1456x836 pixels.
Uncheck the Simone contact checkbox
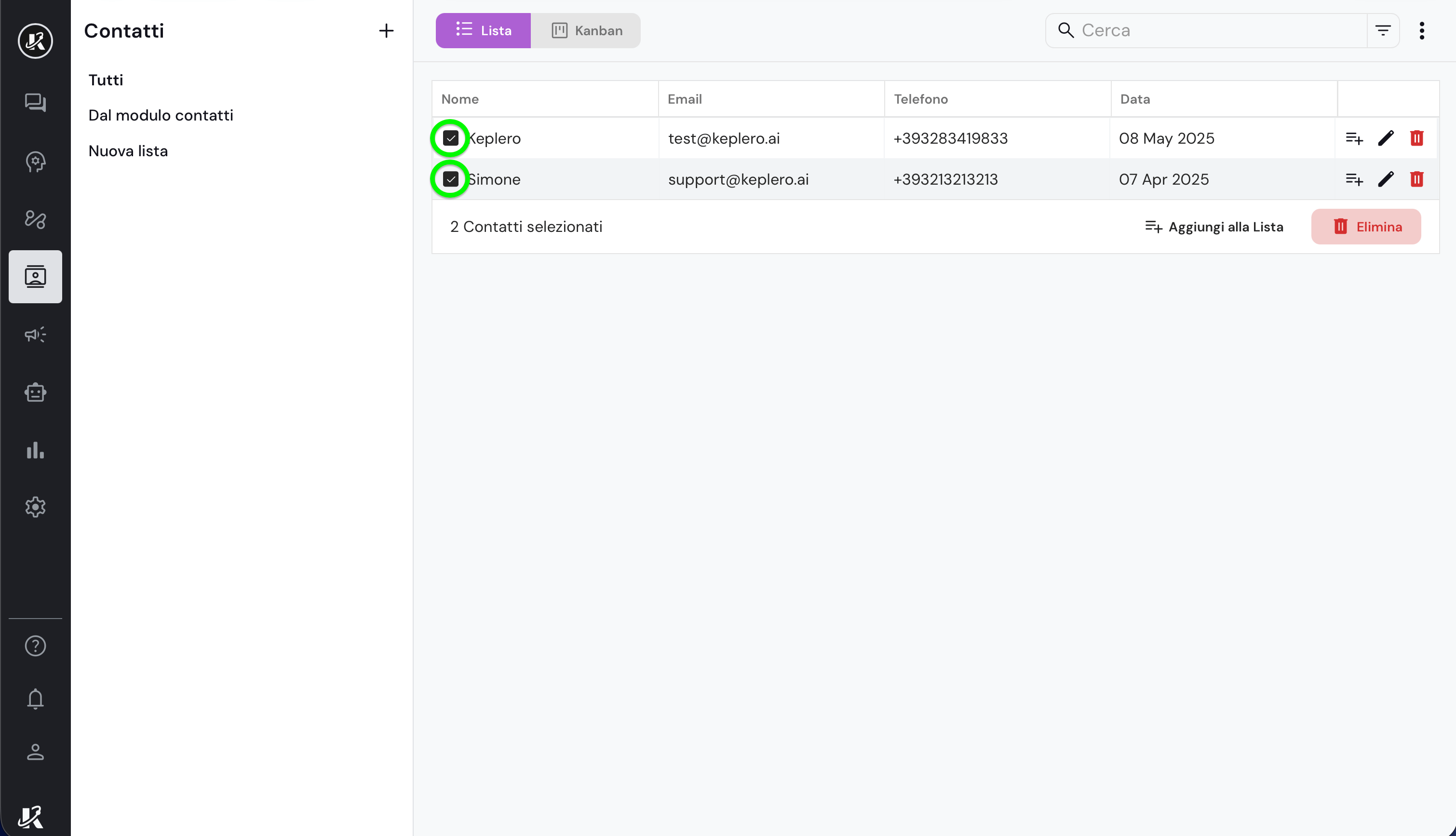click(x=451, y=179)
